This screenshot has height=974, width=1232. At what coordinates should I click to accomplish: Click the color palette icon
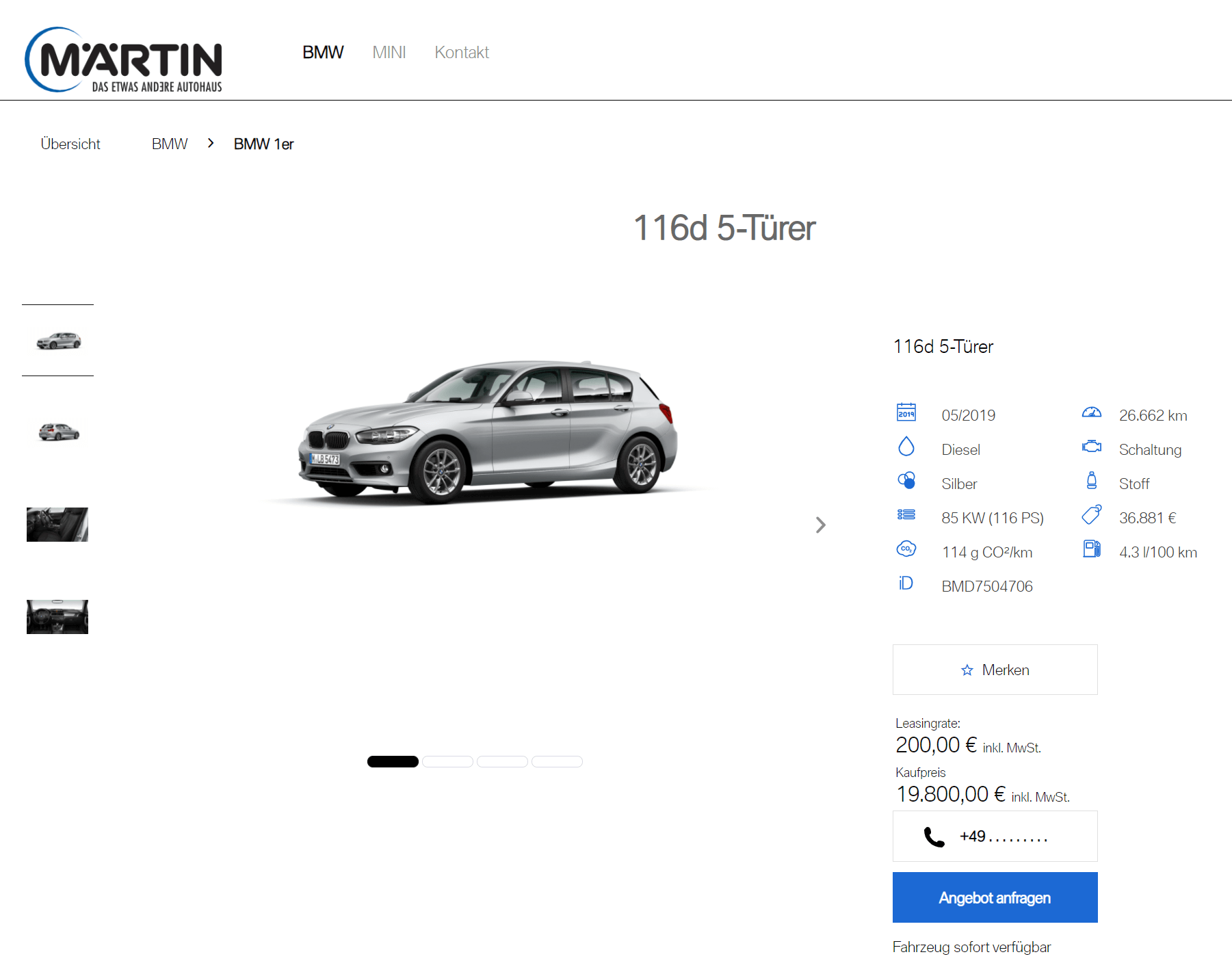point(906,480)
